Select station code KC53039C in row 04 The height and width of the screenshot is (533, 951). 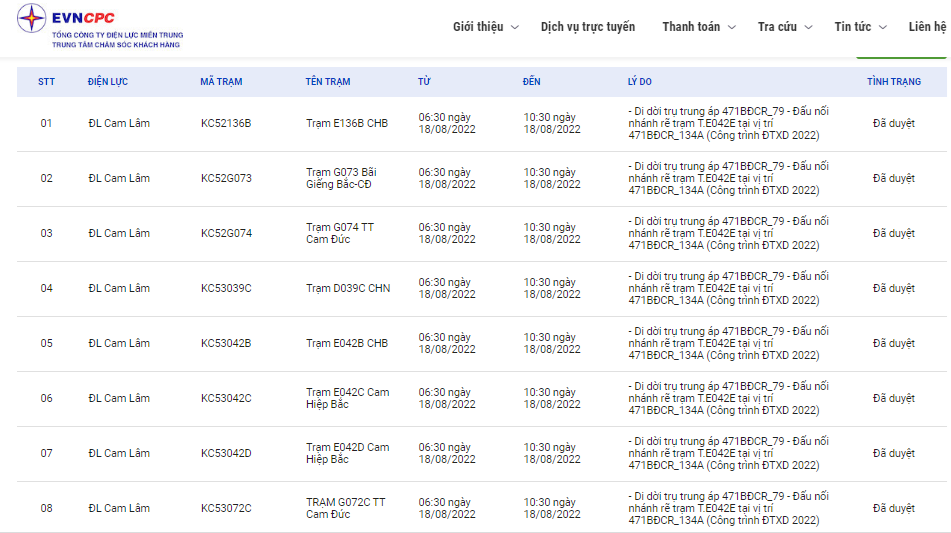coord(226,289)
